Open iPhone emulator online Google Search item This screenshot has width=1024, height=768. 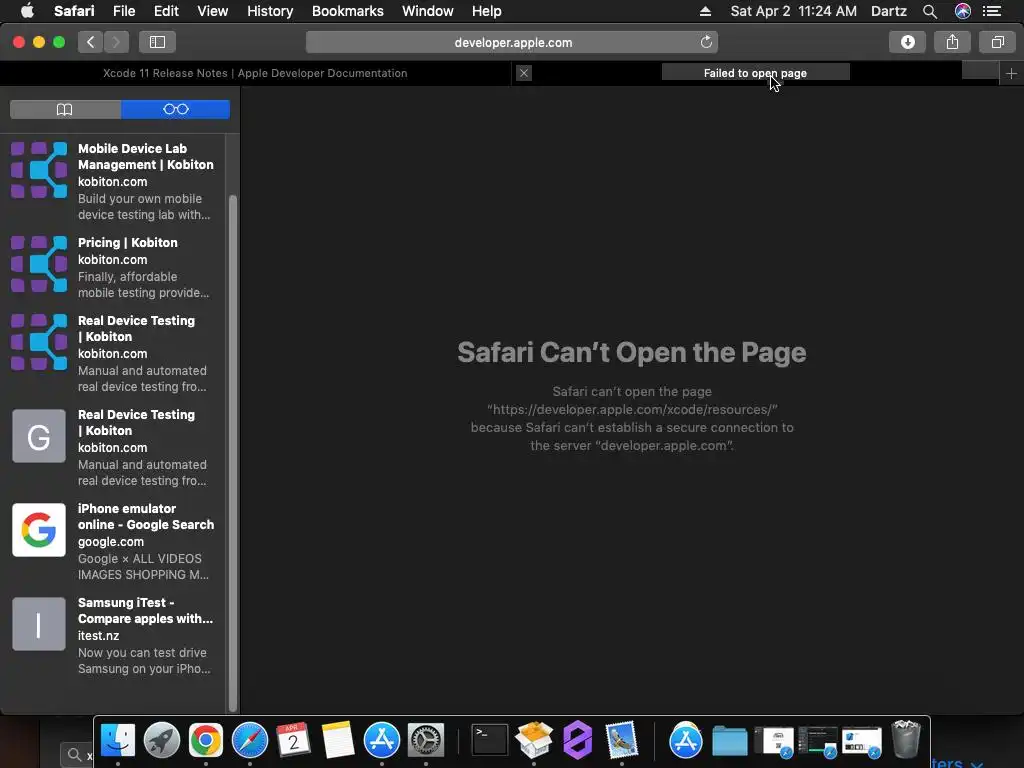pos(113,541)
